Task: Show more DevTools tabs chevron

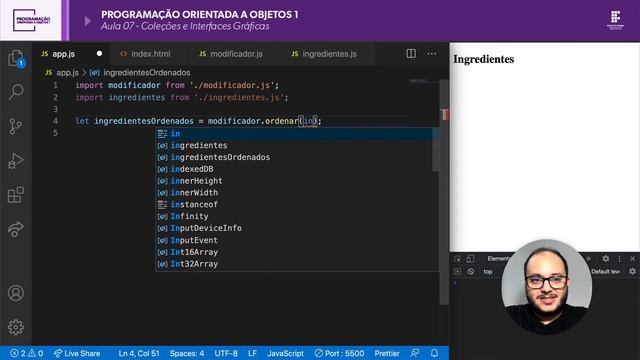Action: (x=589, y=259)
